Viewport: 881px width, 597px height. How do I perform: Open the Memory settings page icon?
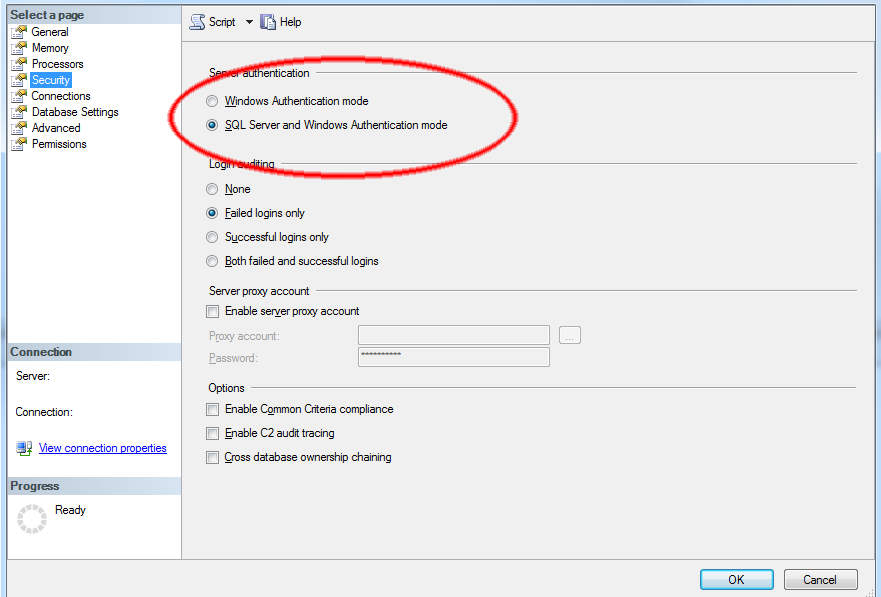point(17,47)
